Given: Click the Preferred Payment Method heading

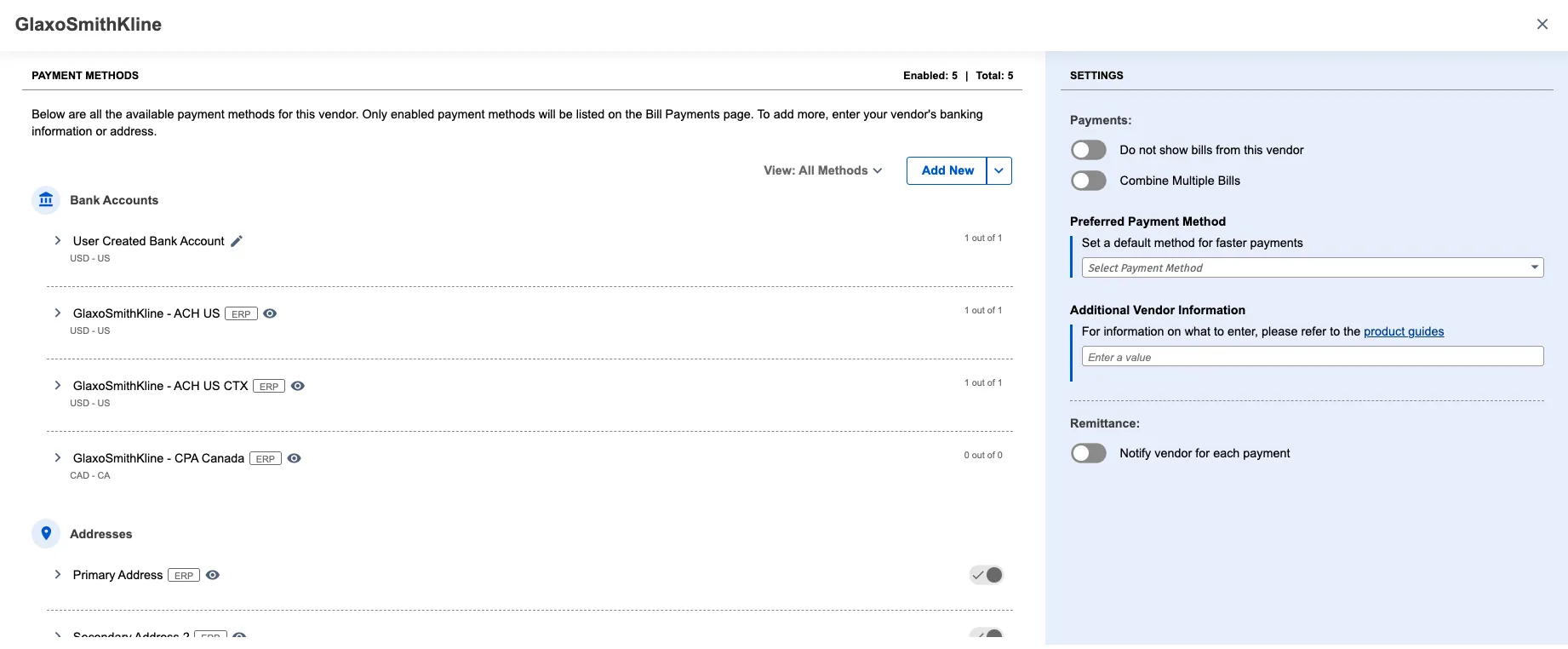Looking at the screenshot, I should [1147, 221].
